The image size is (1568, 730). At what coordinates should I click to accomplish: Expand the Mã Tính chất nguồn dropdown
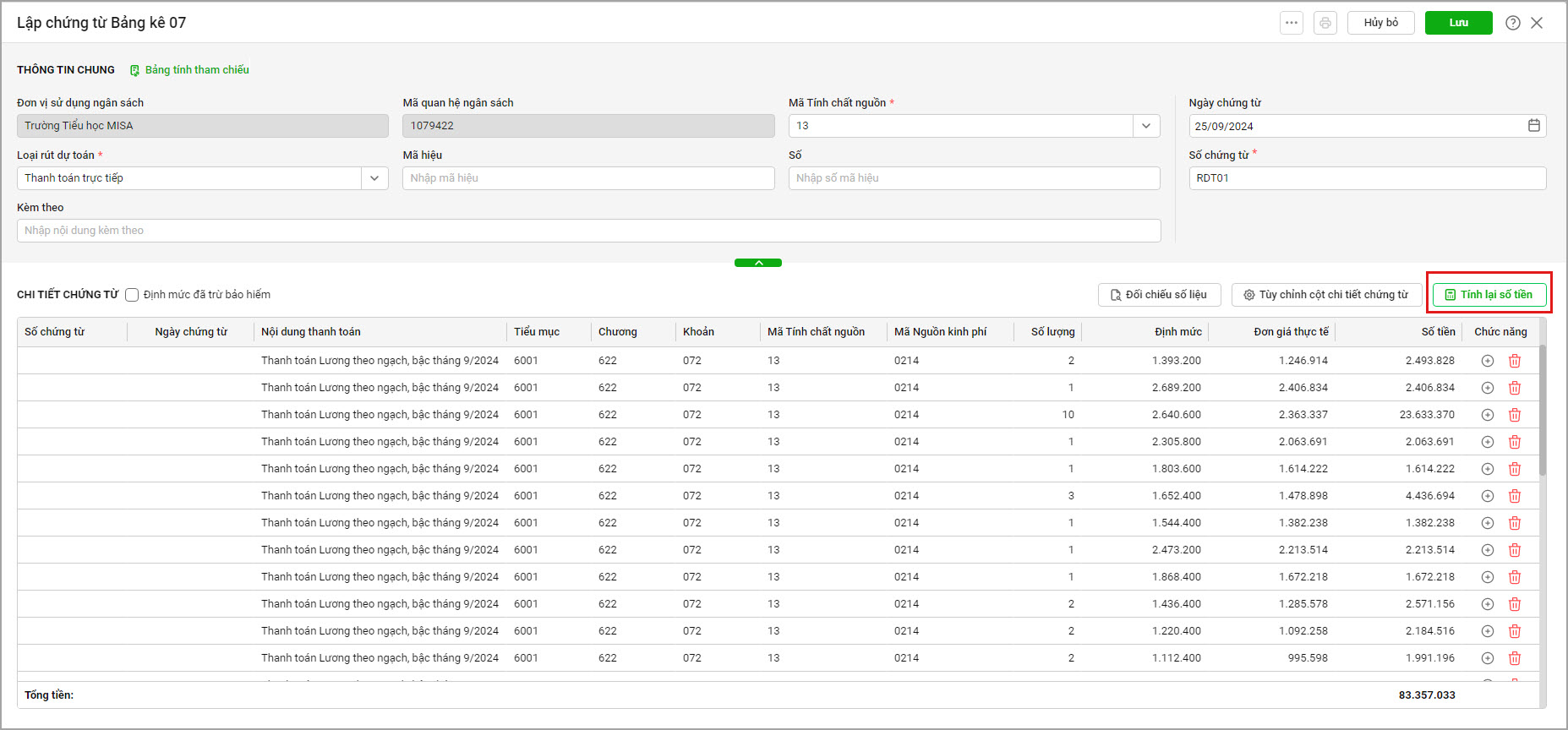pyautogui.click(x=1145, y=126)
